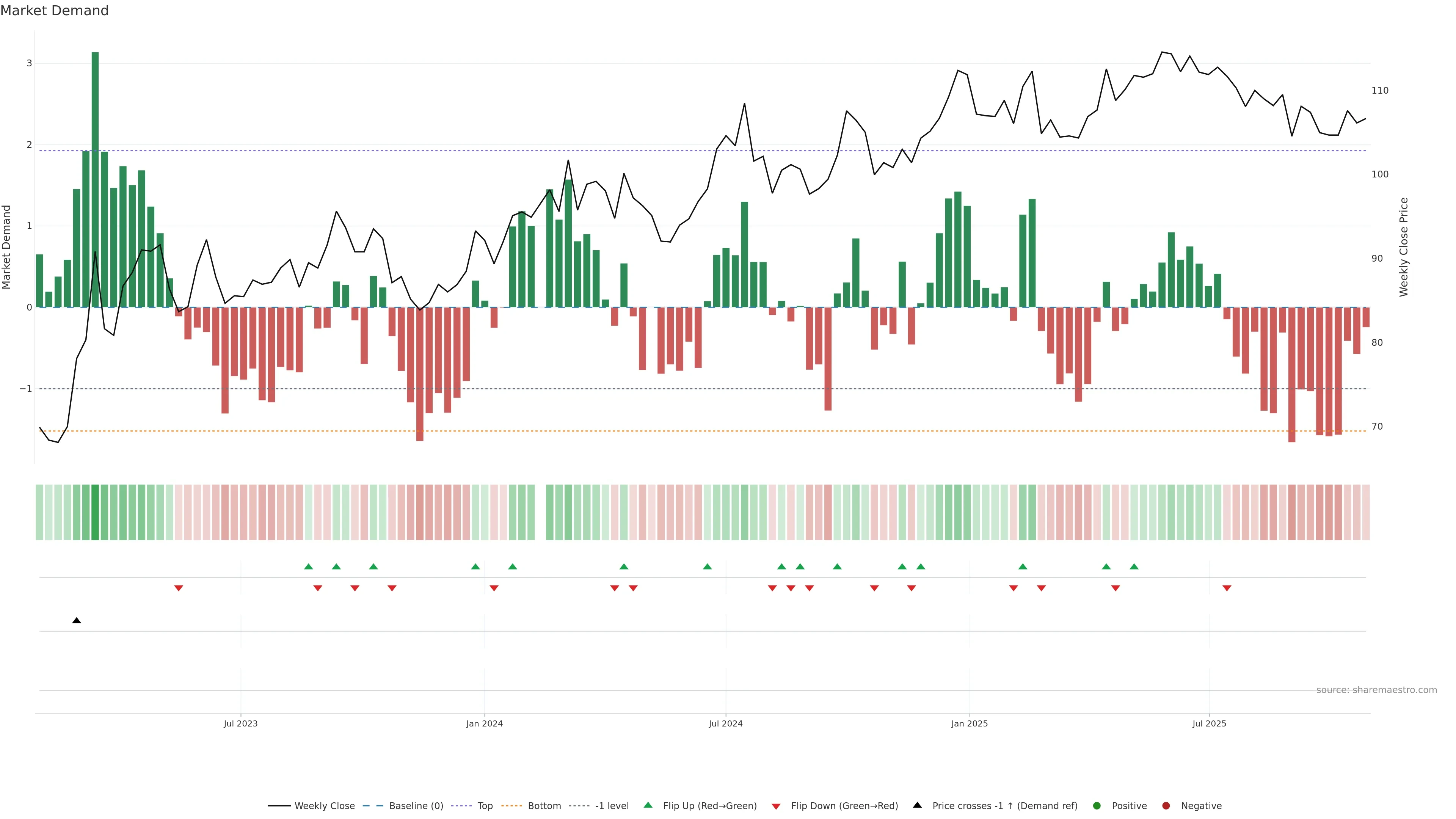This screenshot has height=819, width=1456.
Task: Click the last red Flip Down marker after Jul 2025
Action: pyautogui.click(x=1227, y=588)
